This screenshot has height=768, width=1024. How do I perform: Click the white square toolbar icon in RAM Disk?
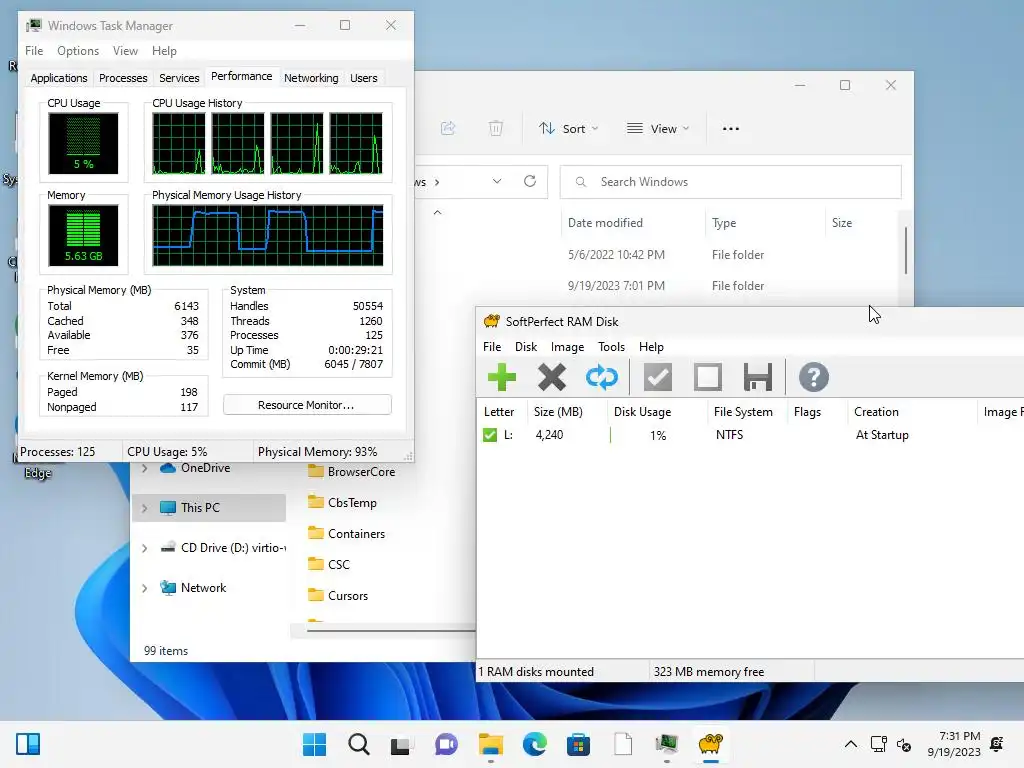point(708,377)
